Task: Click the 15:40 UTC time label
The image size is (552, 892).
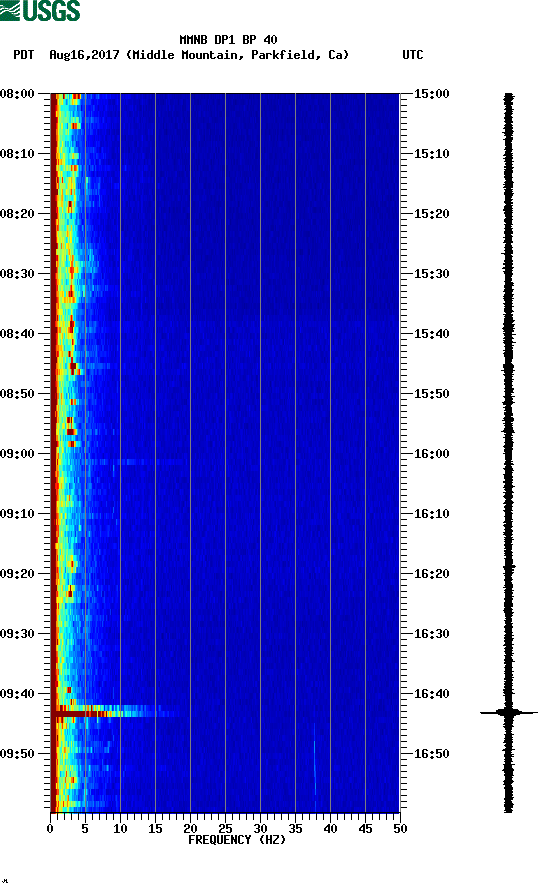Action: point(431,333)
